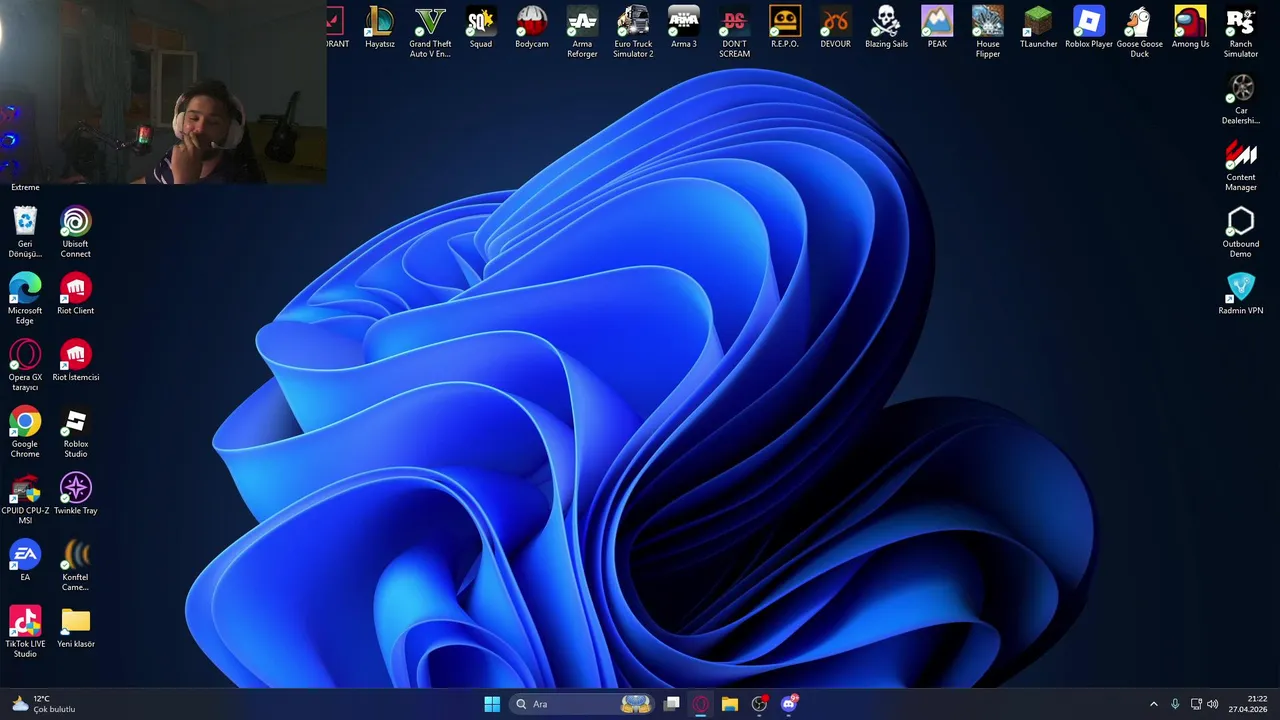Screen dimensions: 1280x720
Task: Select the EA app desktop icon
Action: tap(25, 560)
